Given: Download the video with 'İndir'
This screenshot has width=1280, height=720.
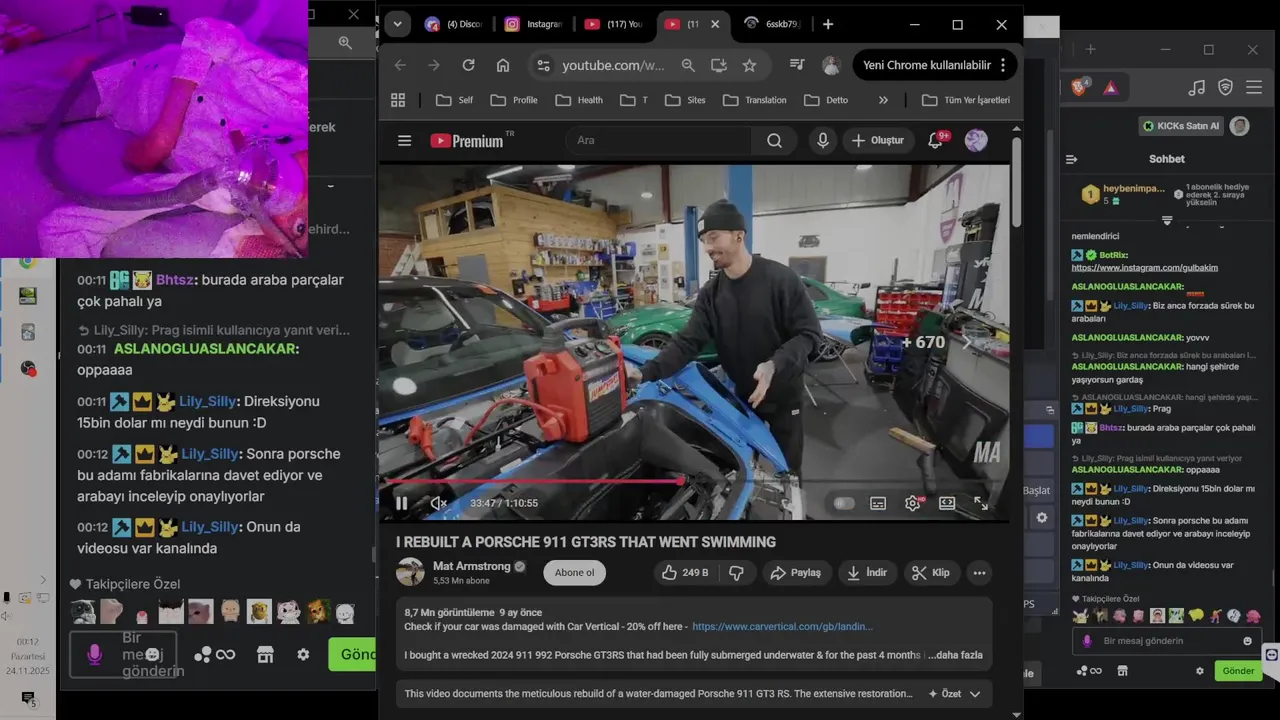Looking at the screenshot, I should 867,573.
